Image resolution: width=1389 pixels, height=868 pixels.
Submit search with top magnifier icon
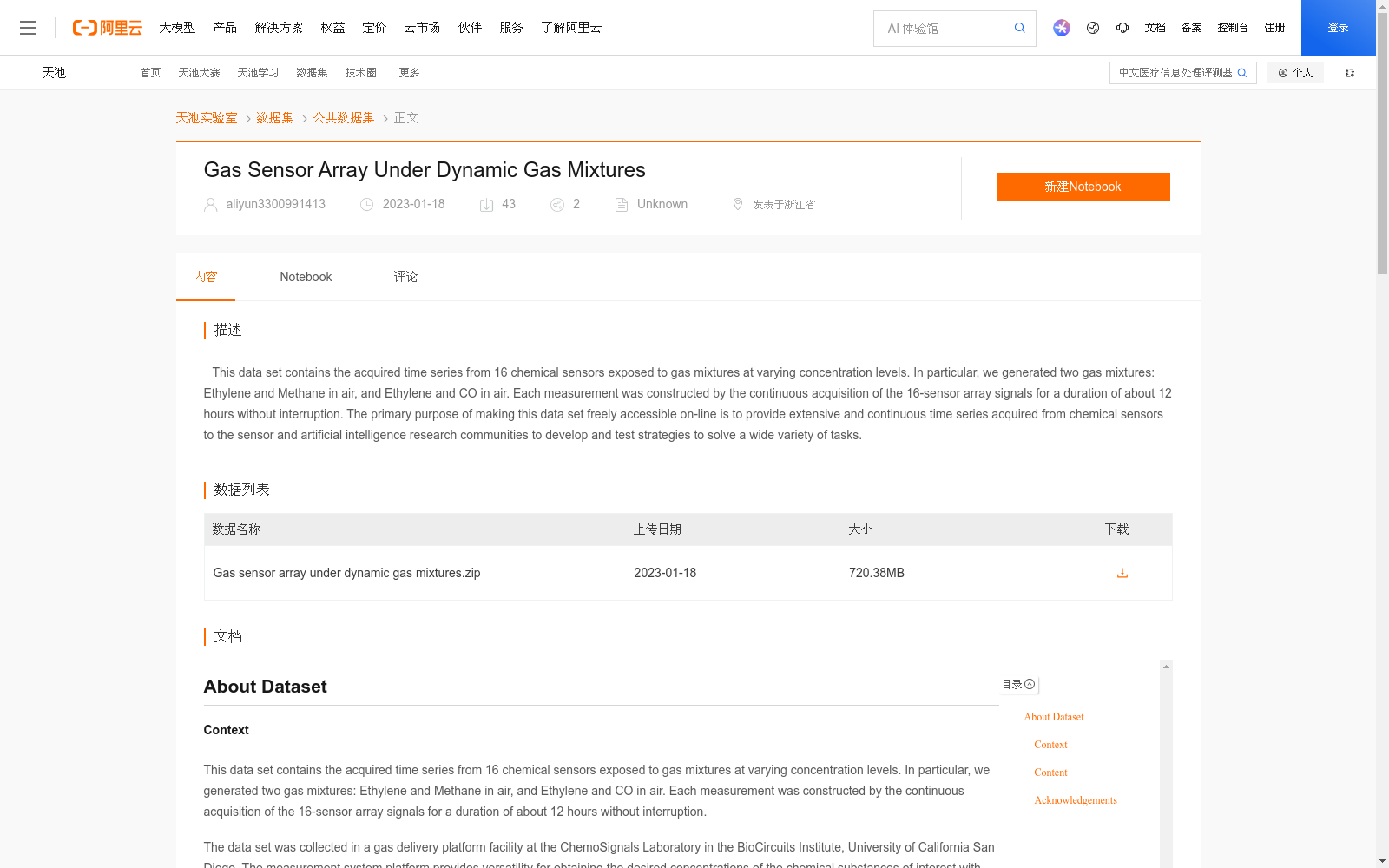point(1020,28)
